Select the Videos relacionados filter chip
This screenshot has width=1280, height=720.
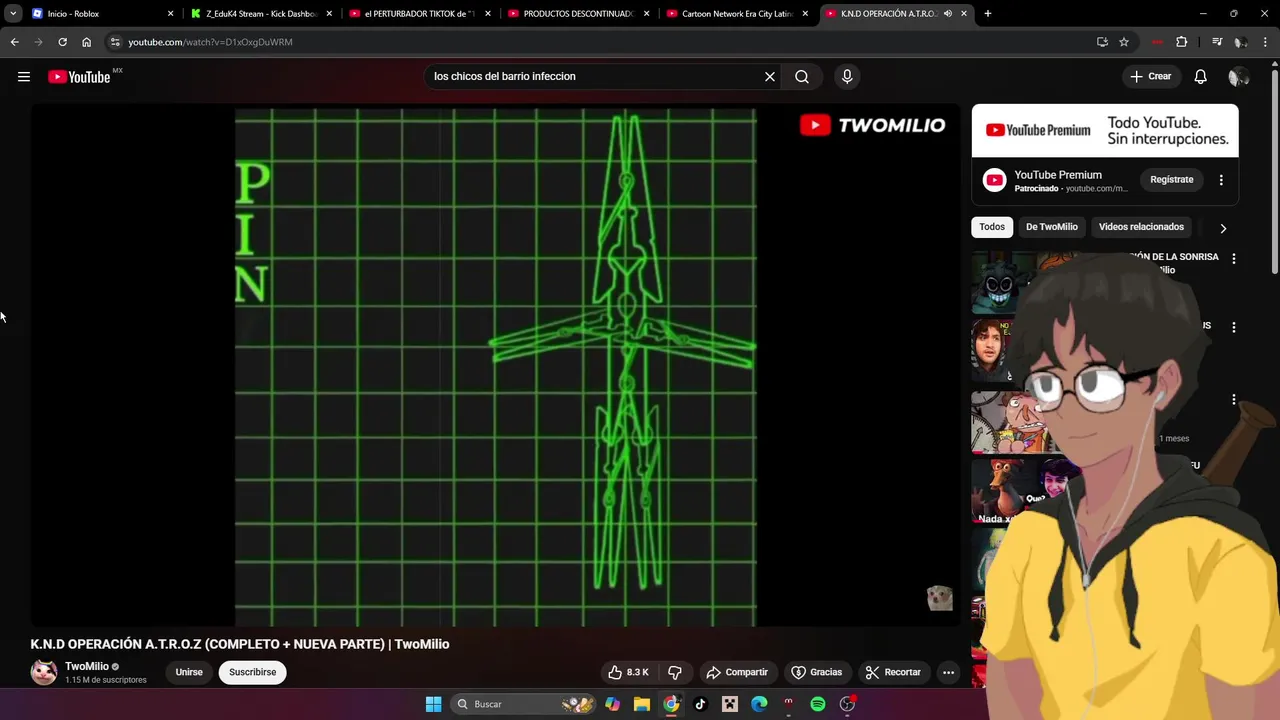[x=1141, y=227]
